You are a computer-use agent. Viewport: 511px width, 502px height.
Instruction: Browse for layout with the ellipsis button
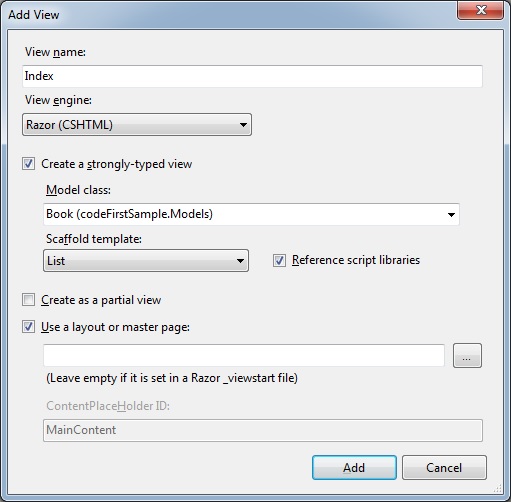click(467, 356)
